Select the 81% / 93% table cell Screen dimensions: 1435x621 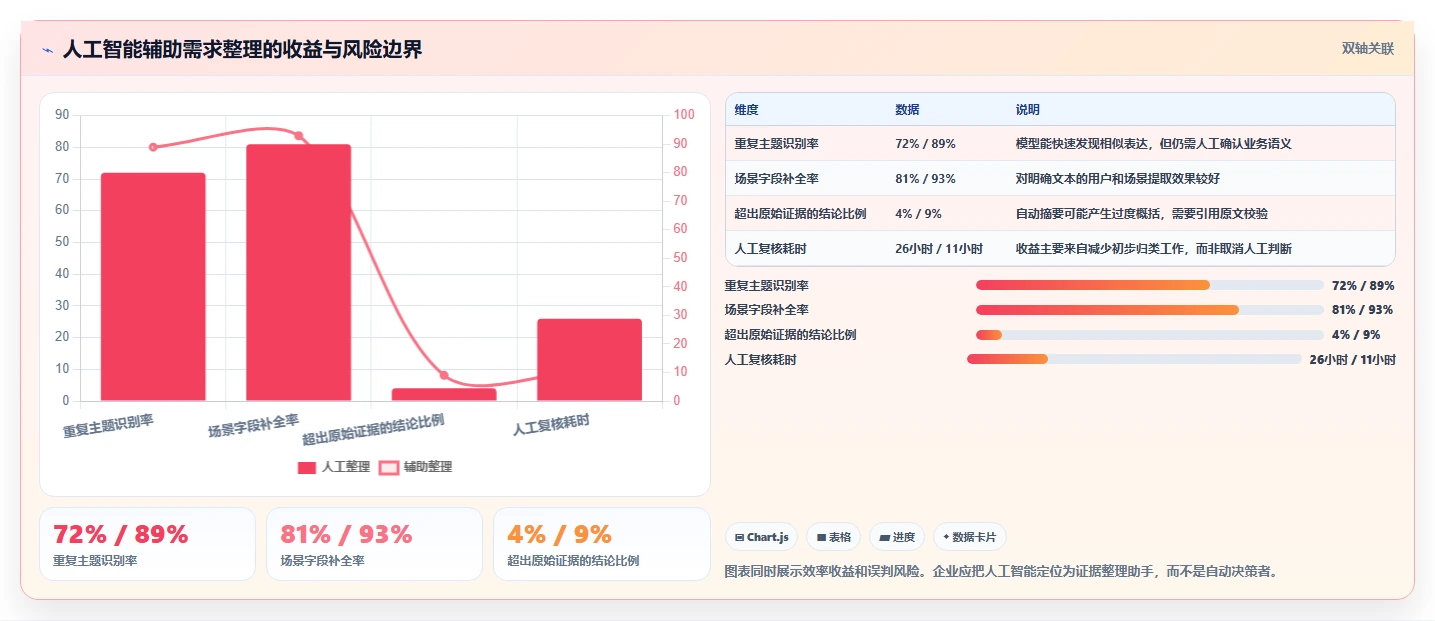[x=925, y=179]
